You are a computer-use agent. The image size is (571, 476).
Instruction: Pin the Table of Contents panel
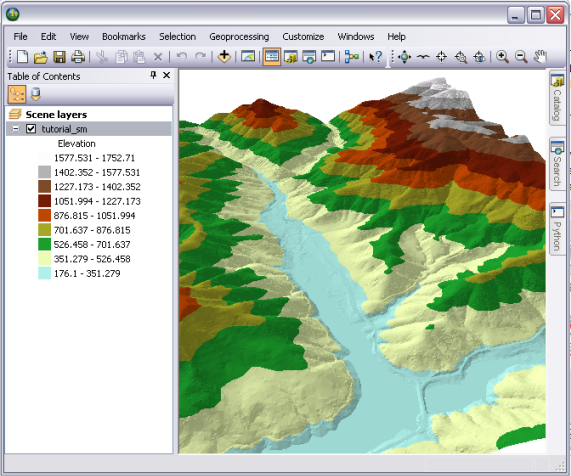(153, 75)
